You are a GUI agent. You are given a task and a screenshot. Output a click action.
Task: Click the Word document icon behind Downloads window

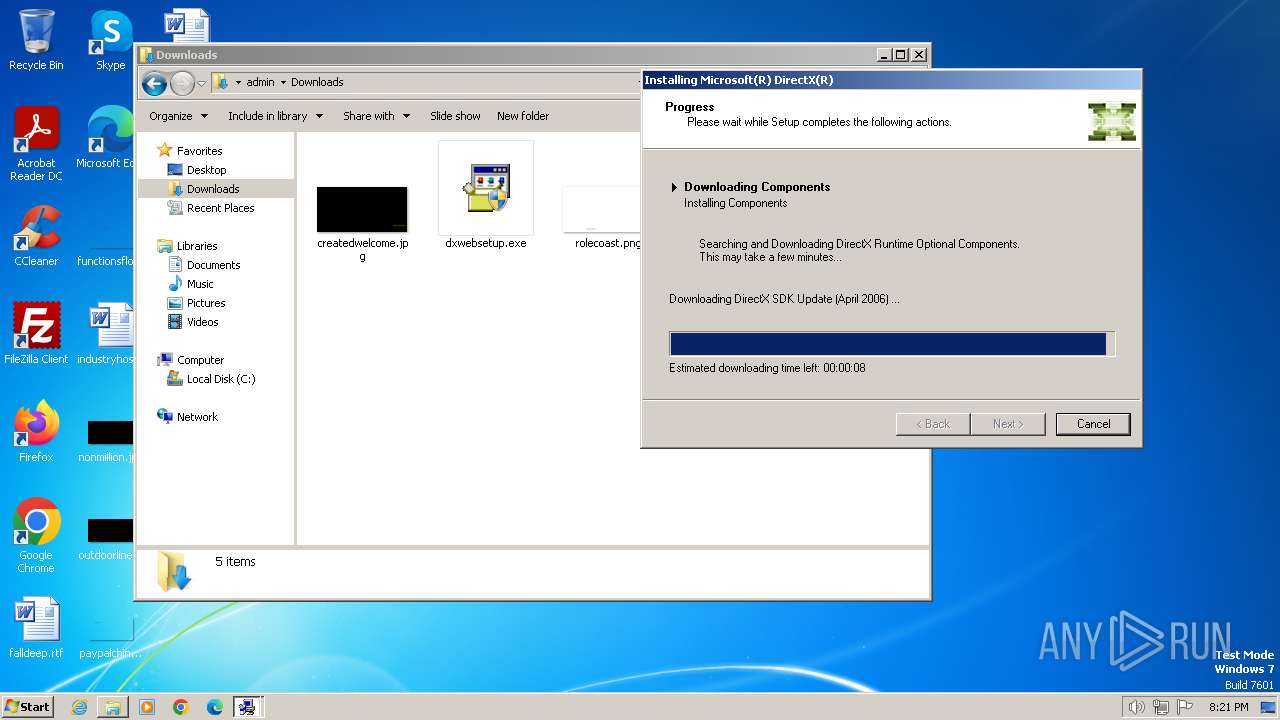(x=186, y=25)
